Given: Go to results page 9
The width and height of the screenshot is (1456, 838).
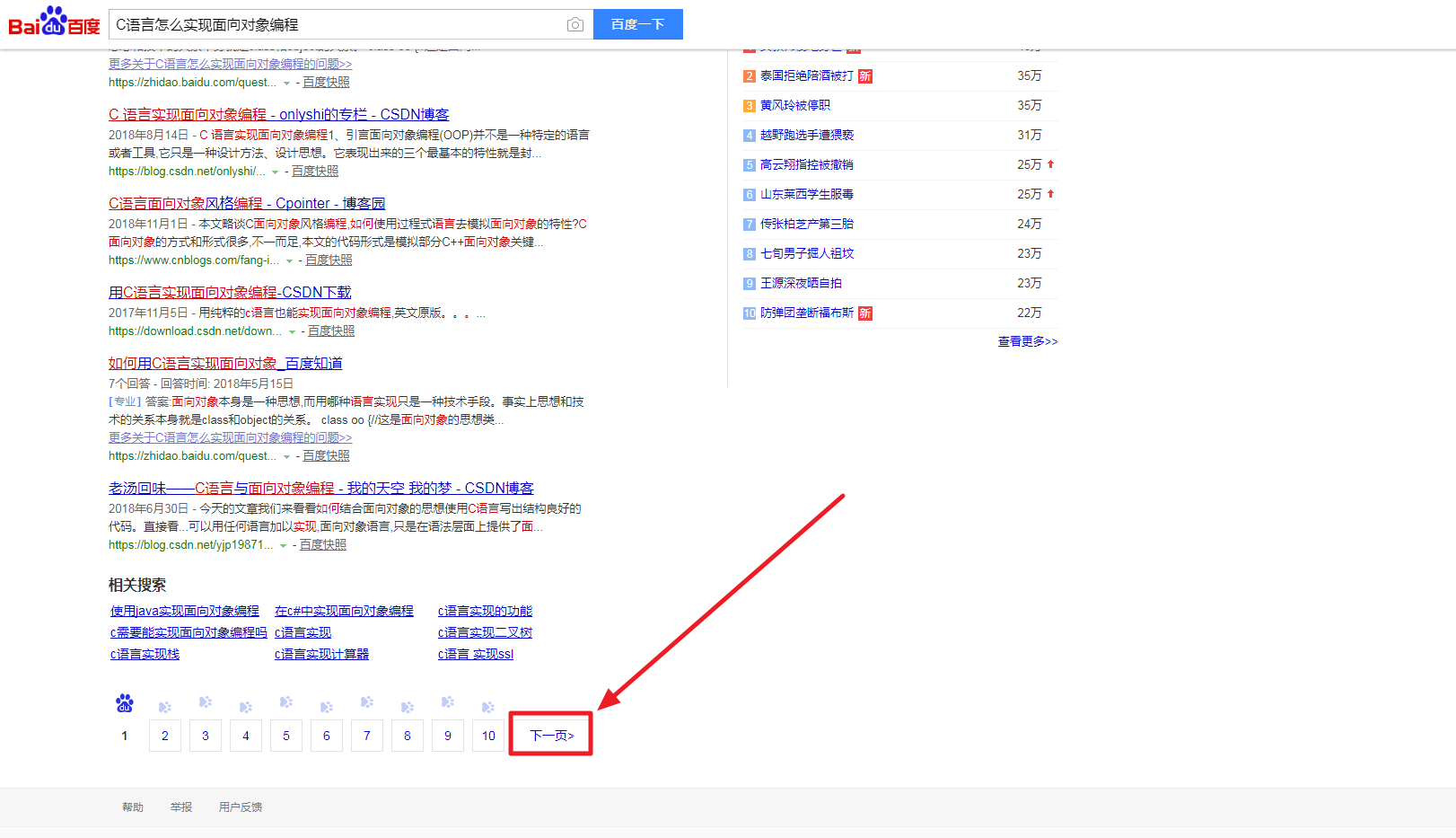Looking at the screenshot, I should [x=448, y=736].
